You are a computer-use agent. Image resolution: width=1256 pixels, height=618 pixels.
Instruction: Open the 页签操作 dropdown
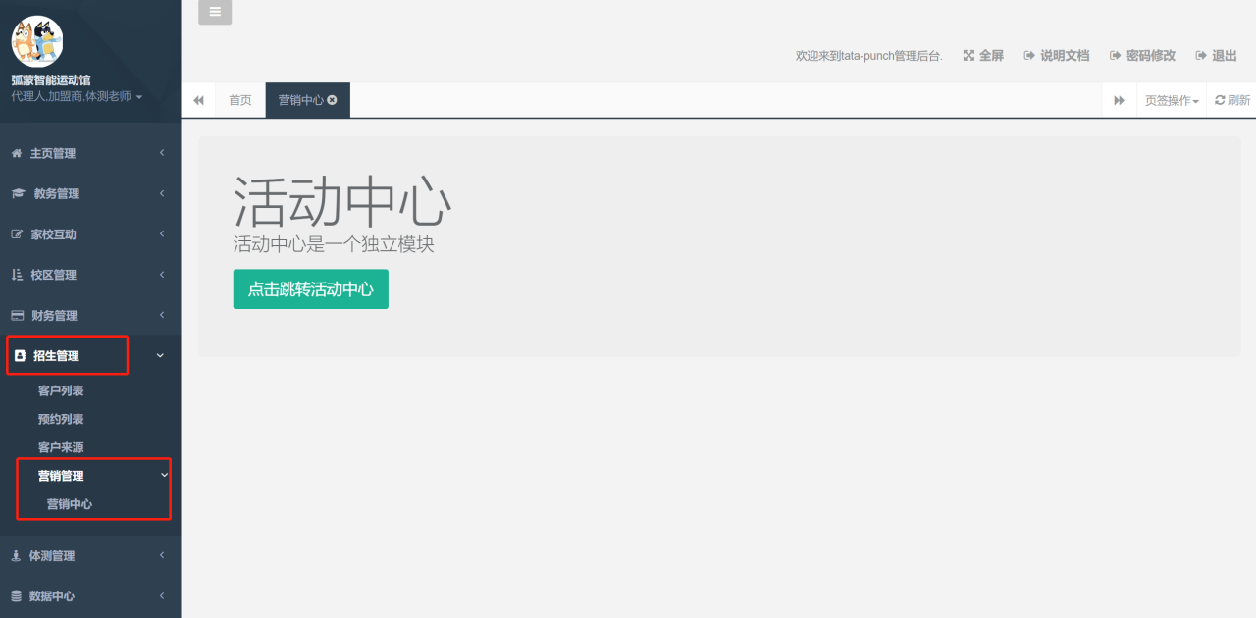pyautogui.click(x=1171, y=100)
